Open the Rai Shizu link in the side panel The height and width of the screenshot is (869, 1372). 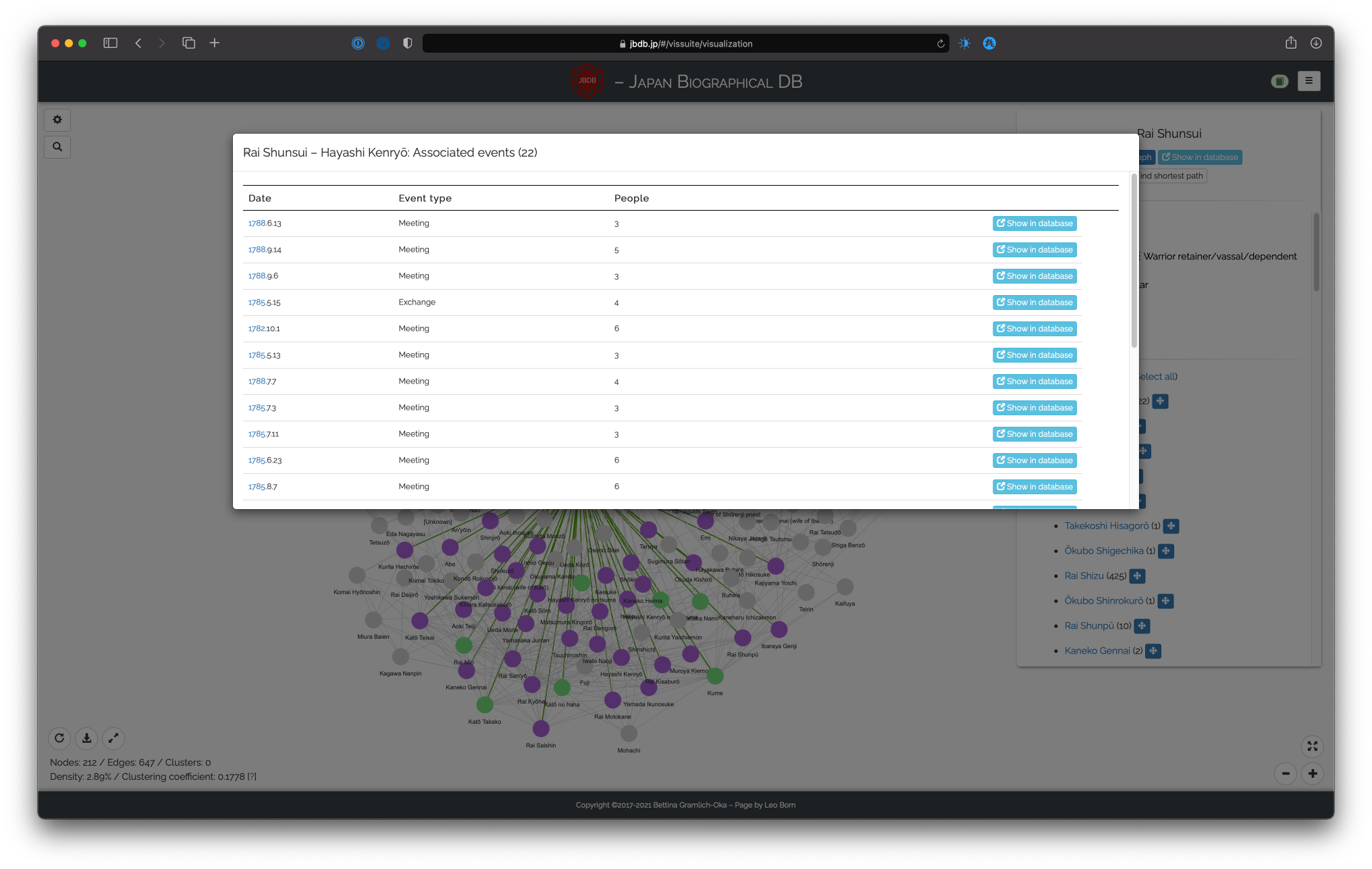tap(1084, 576)
